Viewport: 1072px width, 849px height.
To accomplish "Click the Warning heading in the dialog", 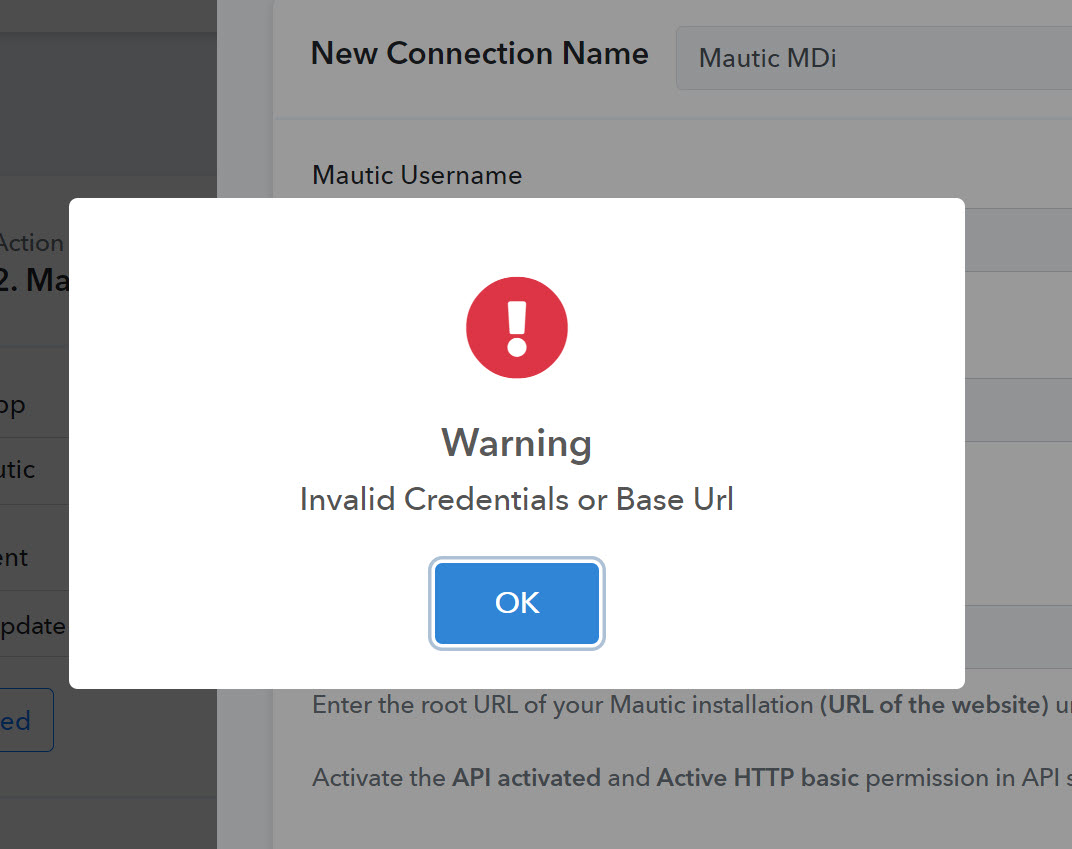I will click(517, 443).
